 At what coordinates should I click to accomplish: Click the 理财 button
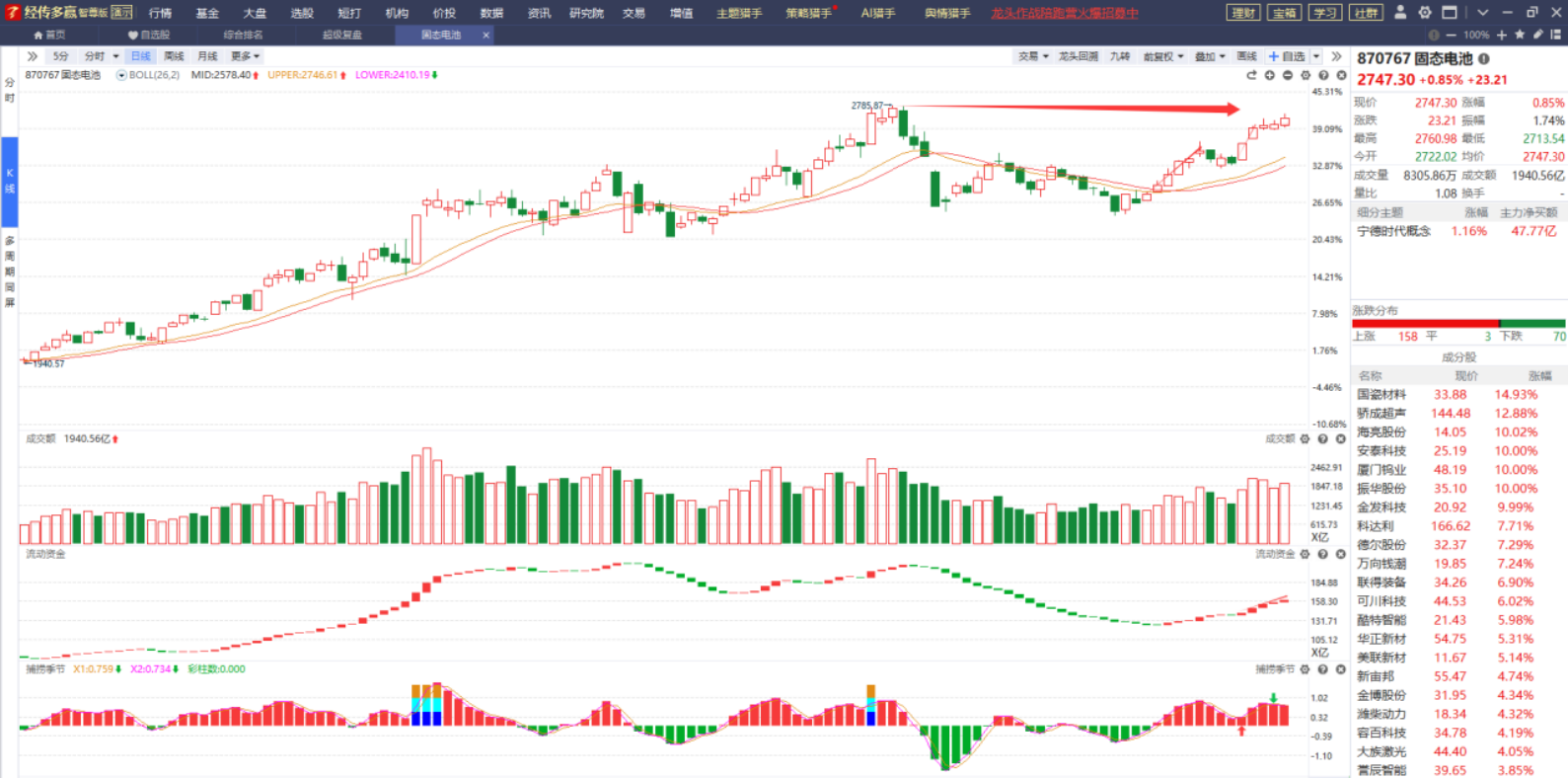(1243, 13)
